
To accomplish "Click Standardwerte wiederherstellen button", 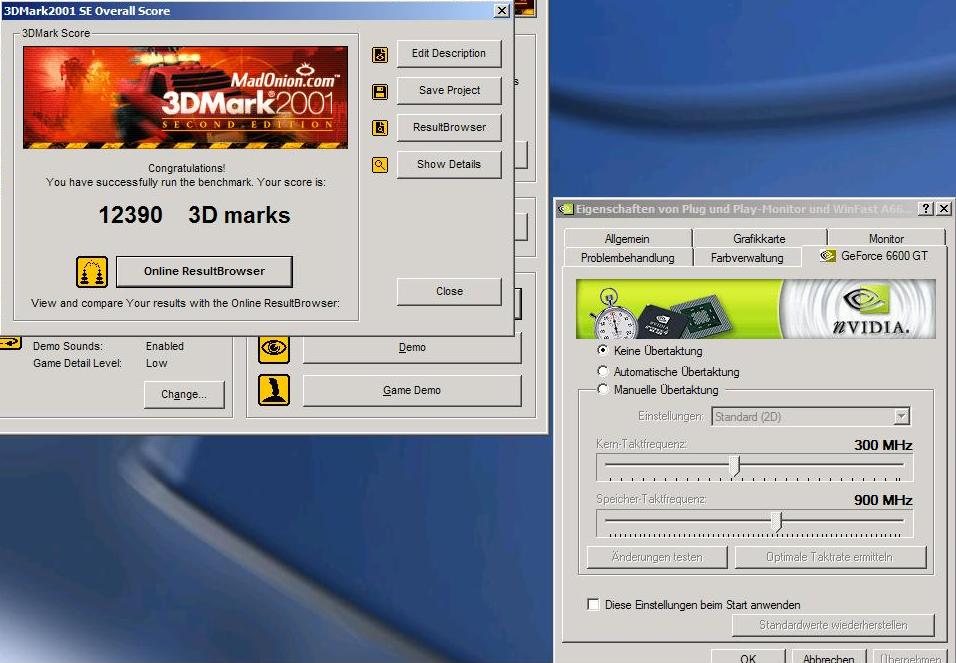I will pyautogui.click(x=833, y=625).
